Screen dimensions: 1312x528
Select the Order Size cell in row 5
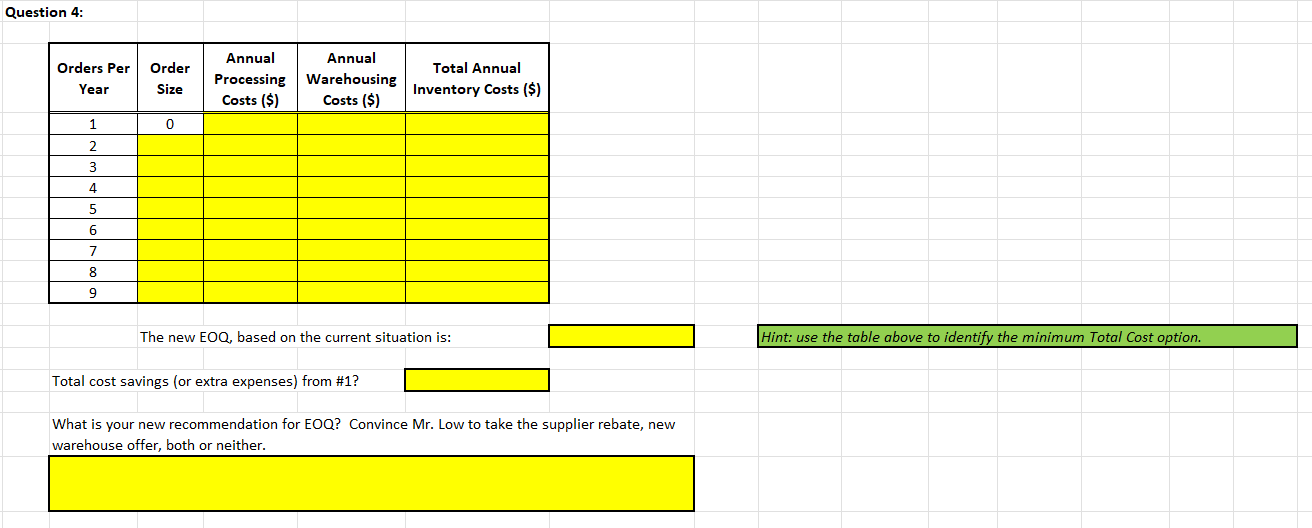(x=170, y=208)
